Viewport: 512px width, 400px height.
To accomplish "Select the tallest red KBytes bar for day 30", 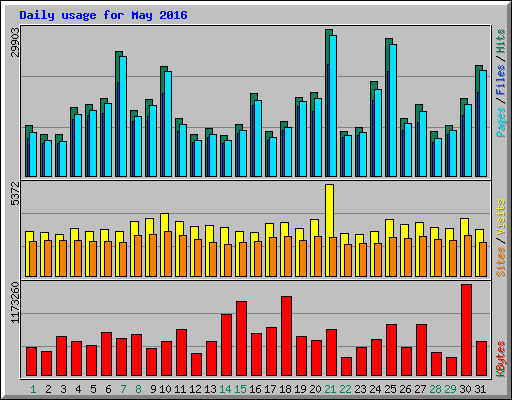I will pos(466,330).
